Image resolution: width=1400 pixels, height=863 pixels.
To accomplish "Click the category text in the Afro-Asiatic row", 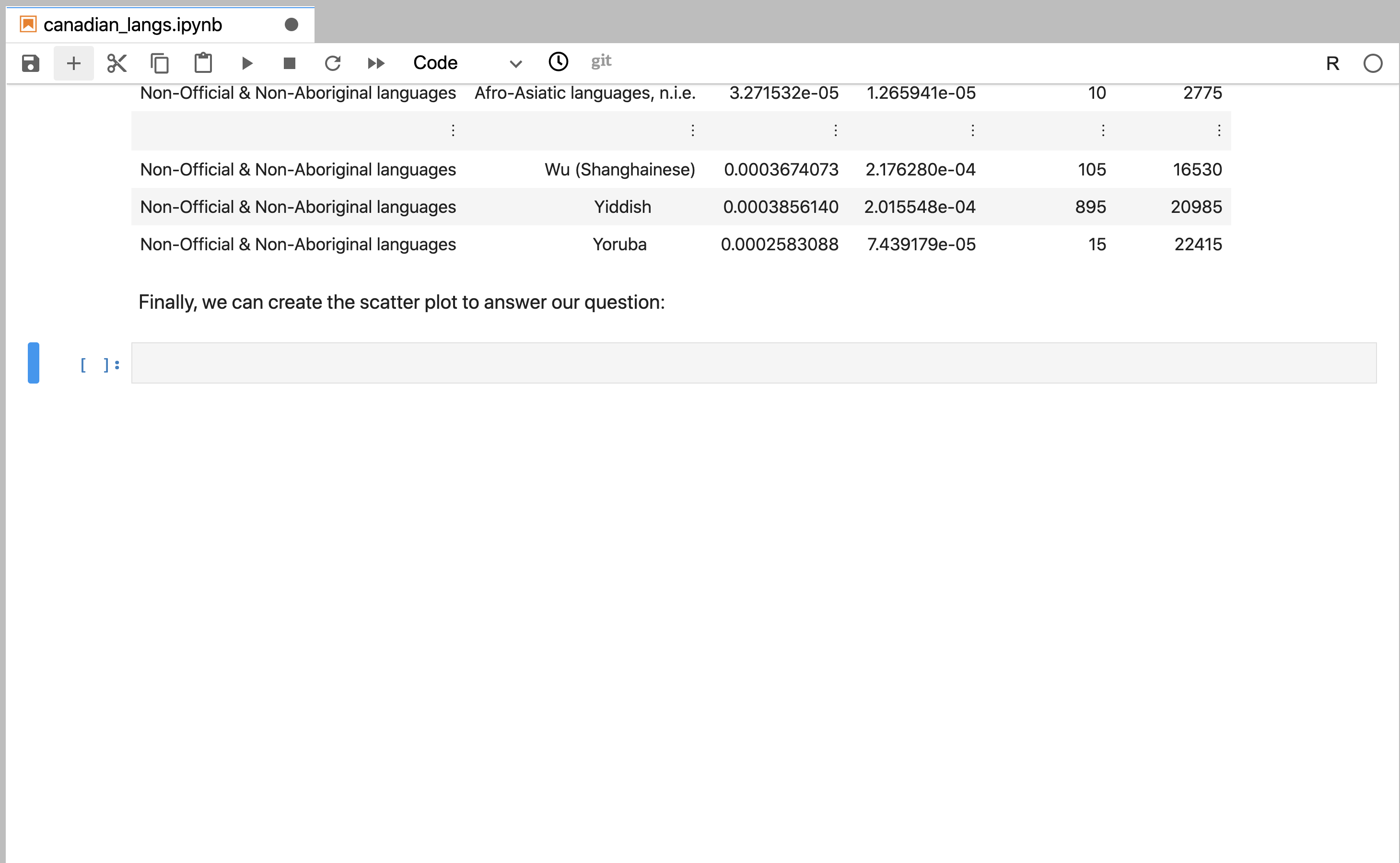I will pyautogui.click(x=298, y=93).
